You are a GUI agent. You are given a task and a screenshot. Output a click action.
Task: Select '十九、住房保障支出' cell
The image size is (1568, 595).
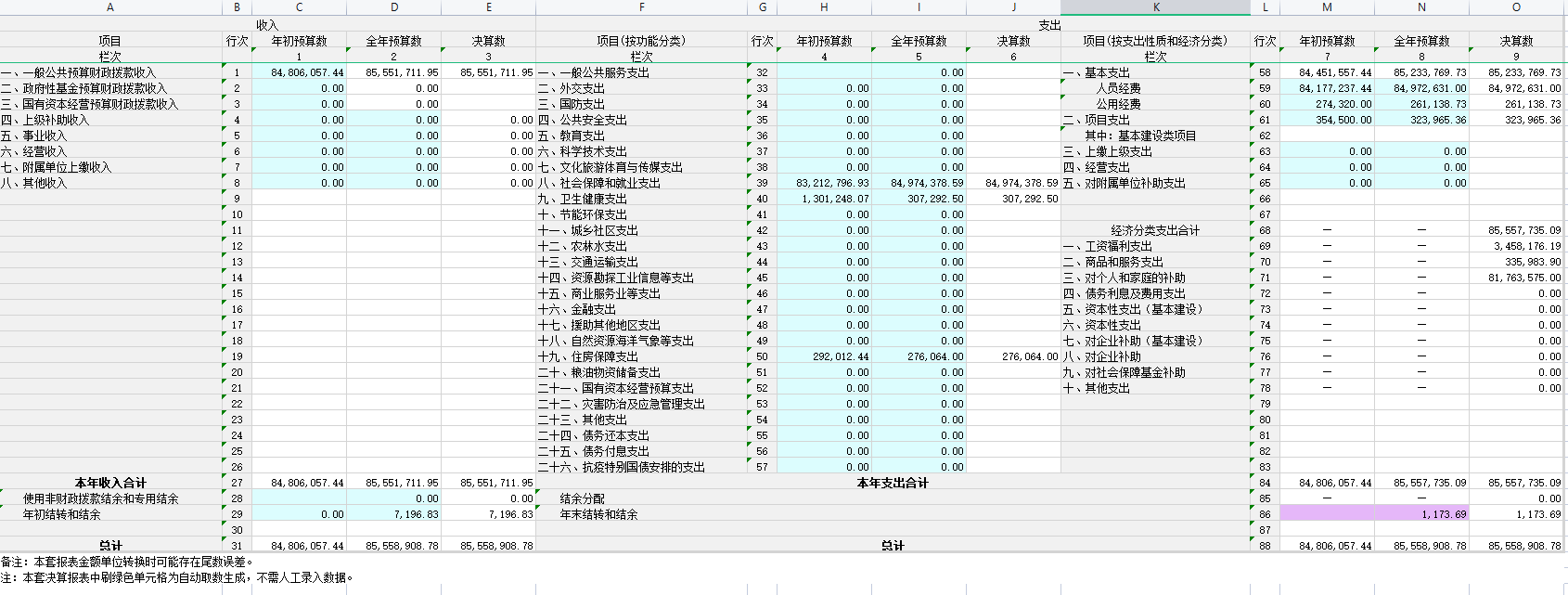coord(588,356)
